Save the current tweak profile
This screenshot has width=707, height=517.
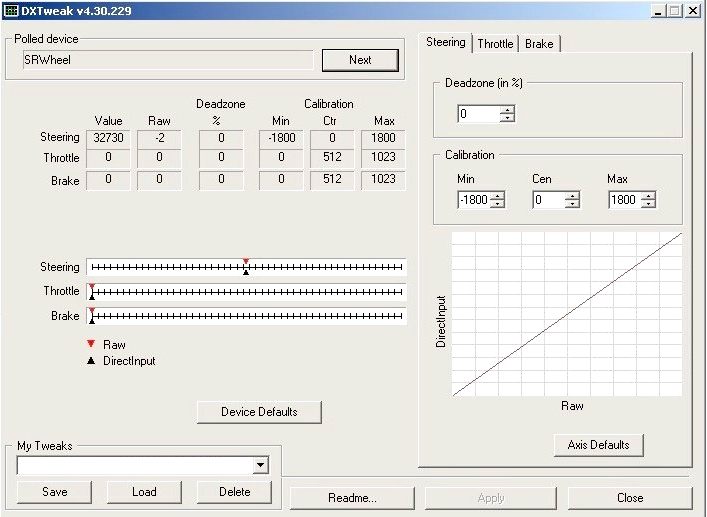(x=55, y=492)
